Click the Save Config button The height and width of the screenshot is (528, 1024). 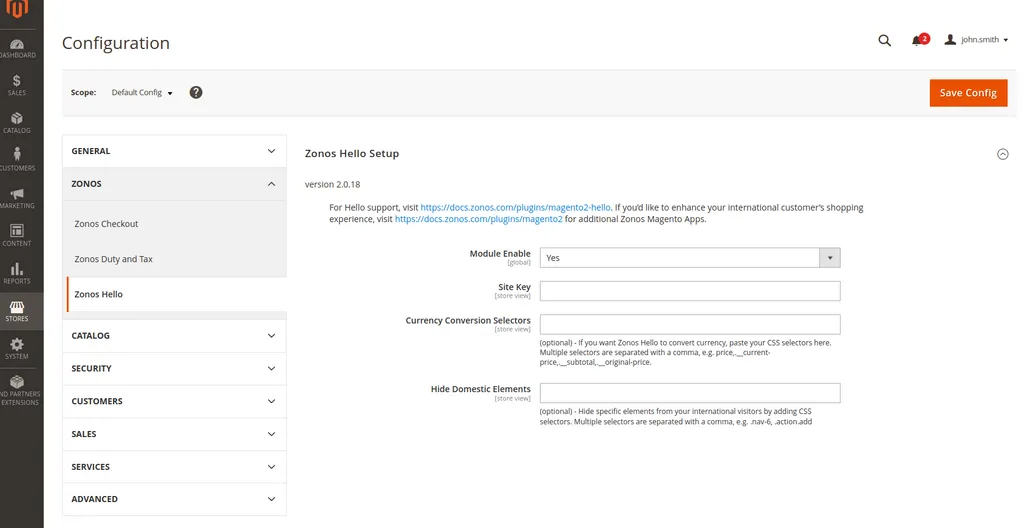(x=968, y=93)
